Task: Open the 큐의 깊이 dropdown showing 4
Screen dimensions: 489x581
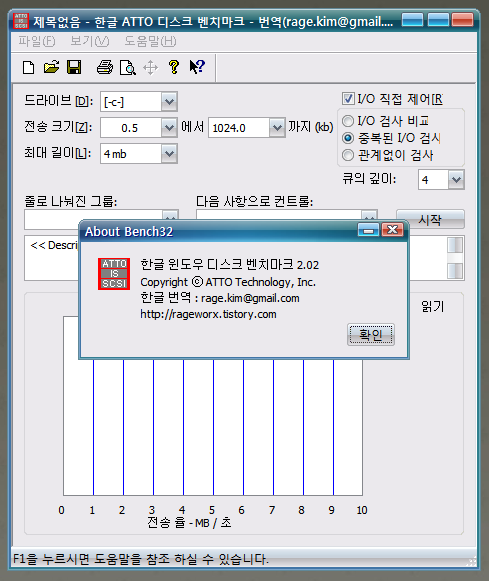Action: [x=456, y=180]
